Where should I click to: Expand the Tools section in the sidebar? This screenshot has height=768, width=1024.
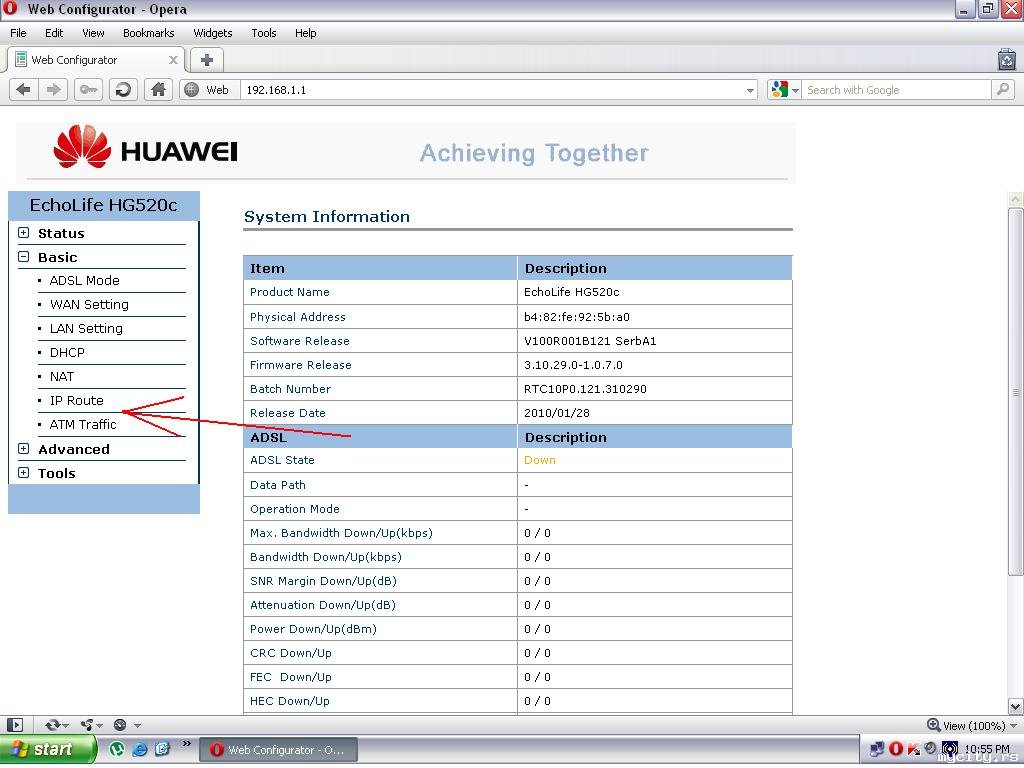pyautogui.click(x=24, y=473)
